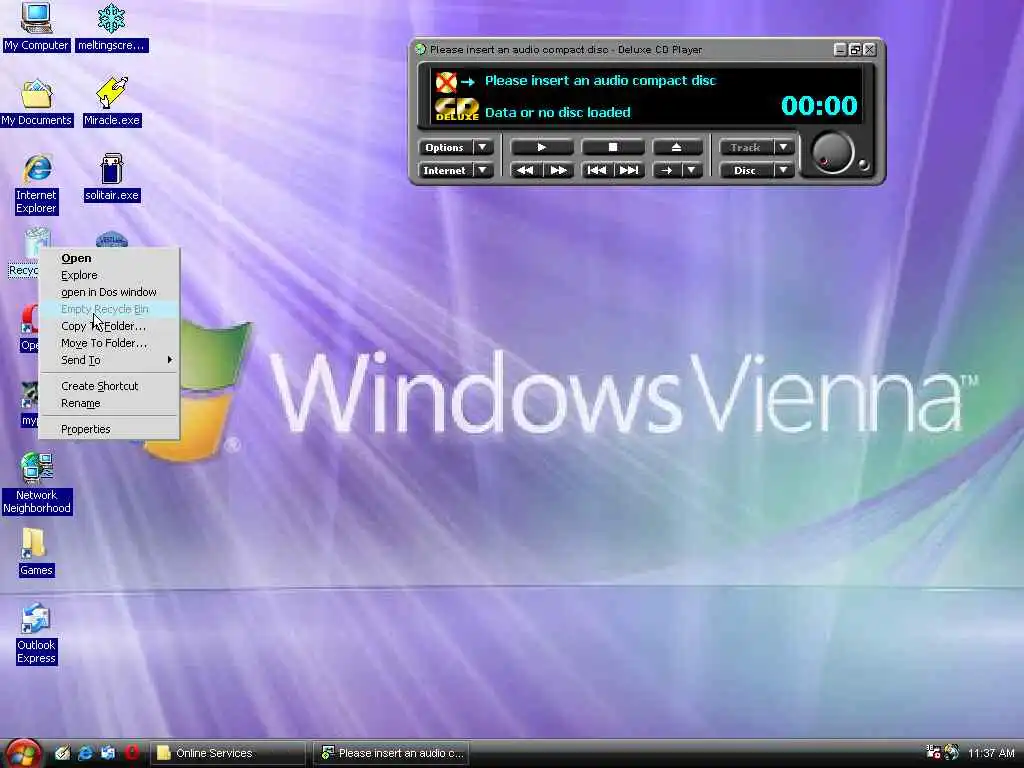Switch to CD Player taskbar button

point(391,753)
